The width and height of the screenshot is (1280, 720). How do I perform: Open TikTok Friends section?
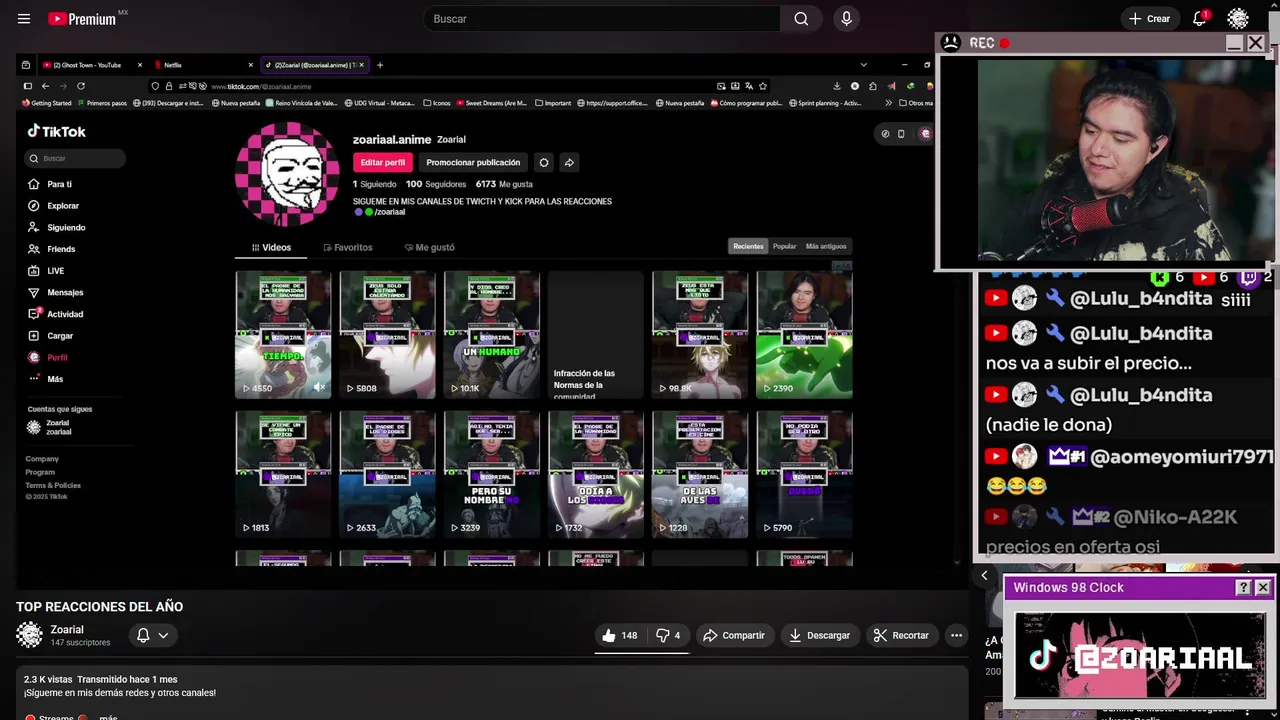click(x=61, y=249)
